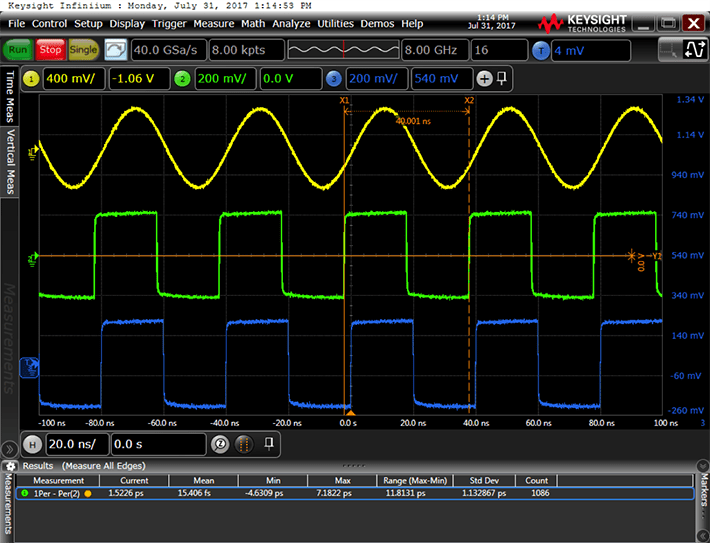Image resolution: width=710 pixels, height=543 pixels.
Task: Click the zoom icon in horizontal toolbar
Action: coord(222,443)
